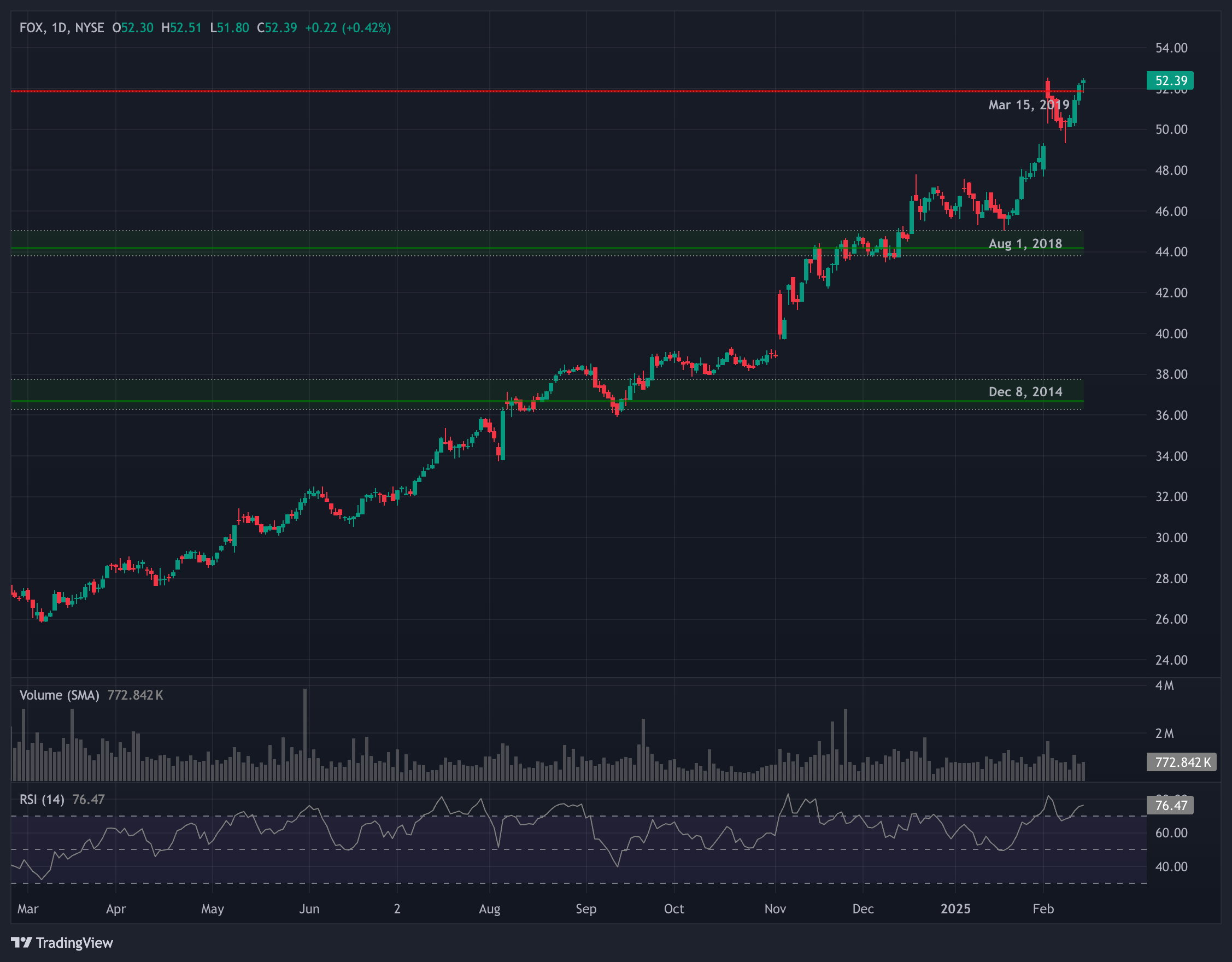Click the 40.00 price axis label
Screen dimensions: 1232x962
coord(1171,334)
